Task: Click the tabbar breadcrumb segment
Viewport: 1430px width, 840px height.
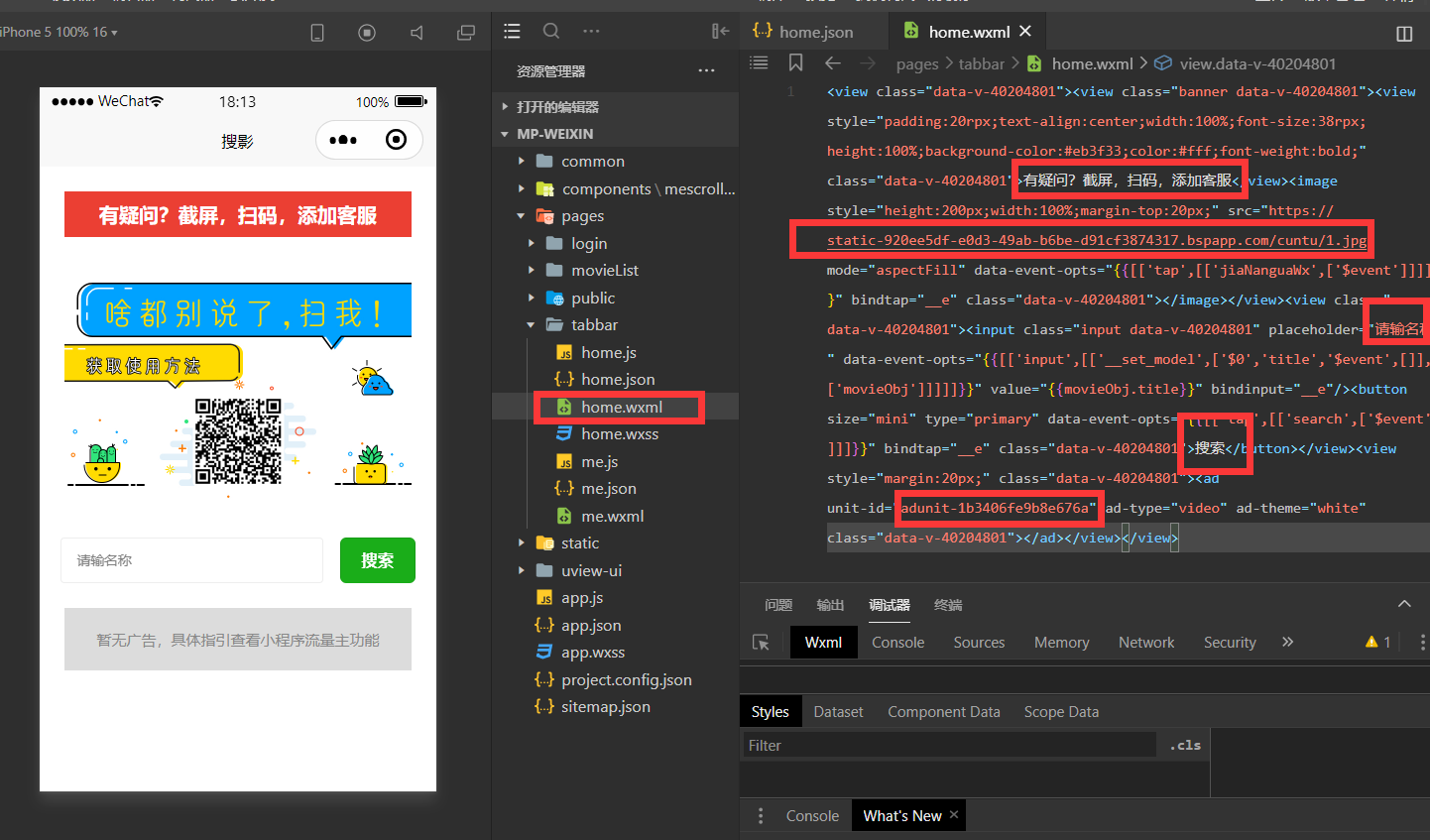Action: point(982,63)
